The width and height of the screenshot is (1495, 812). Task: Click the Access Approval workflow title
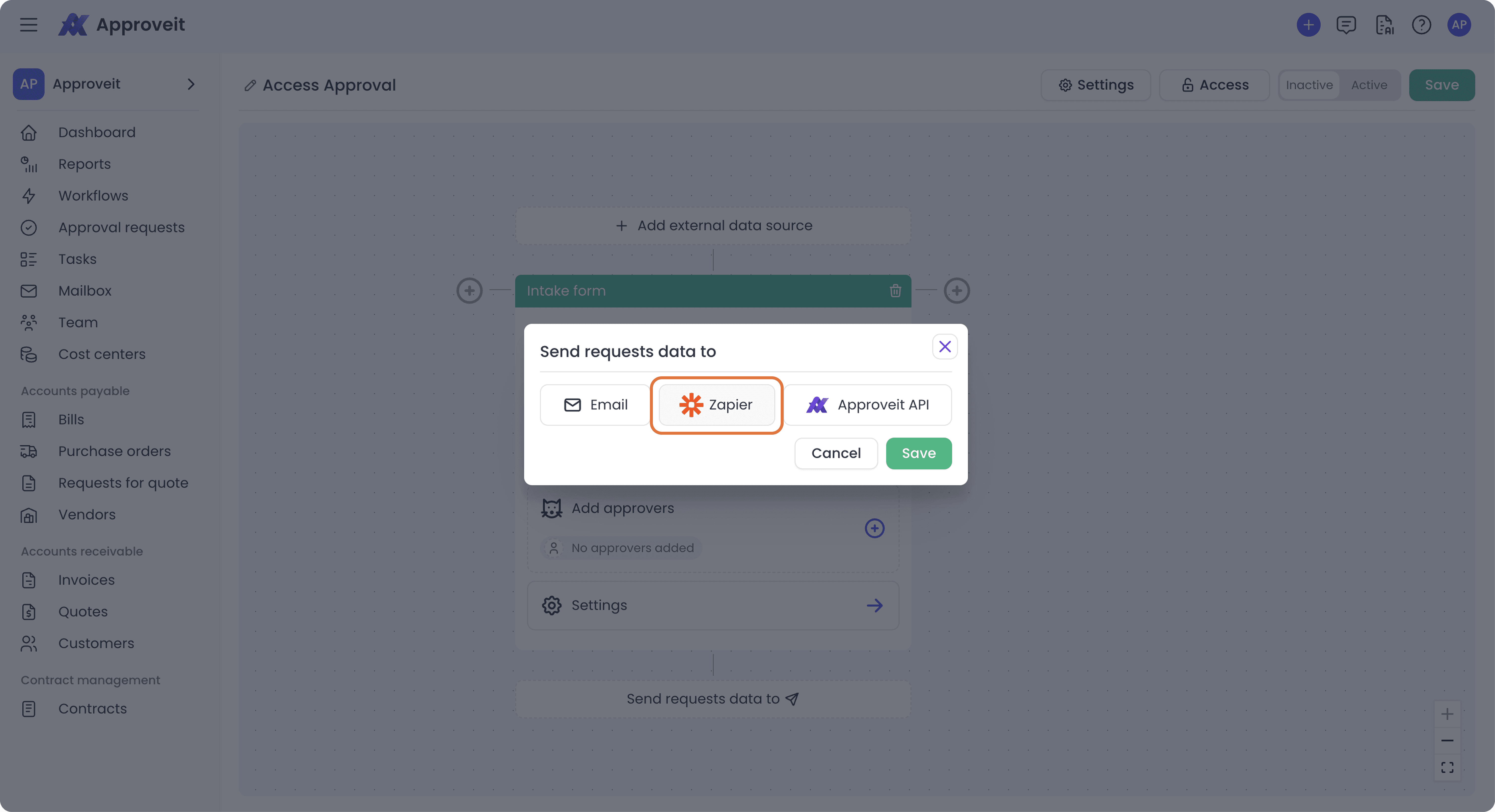[x=329, y=85]
